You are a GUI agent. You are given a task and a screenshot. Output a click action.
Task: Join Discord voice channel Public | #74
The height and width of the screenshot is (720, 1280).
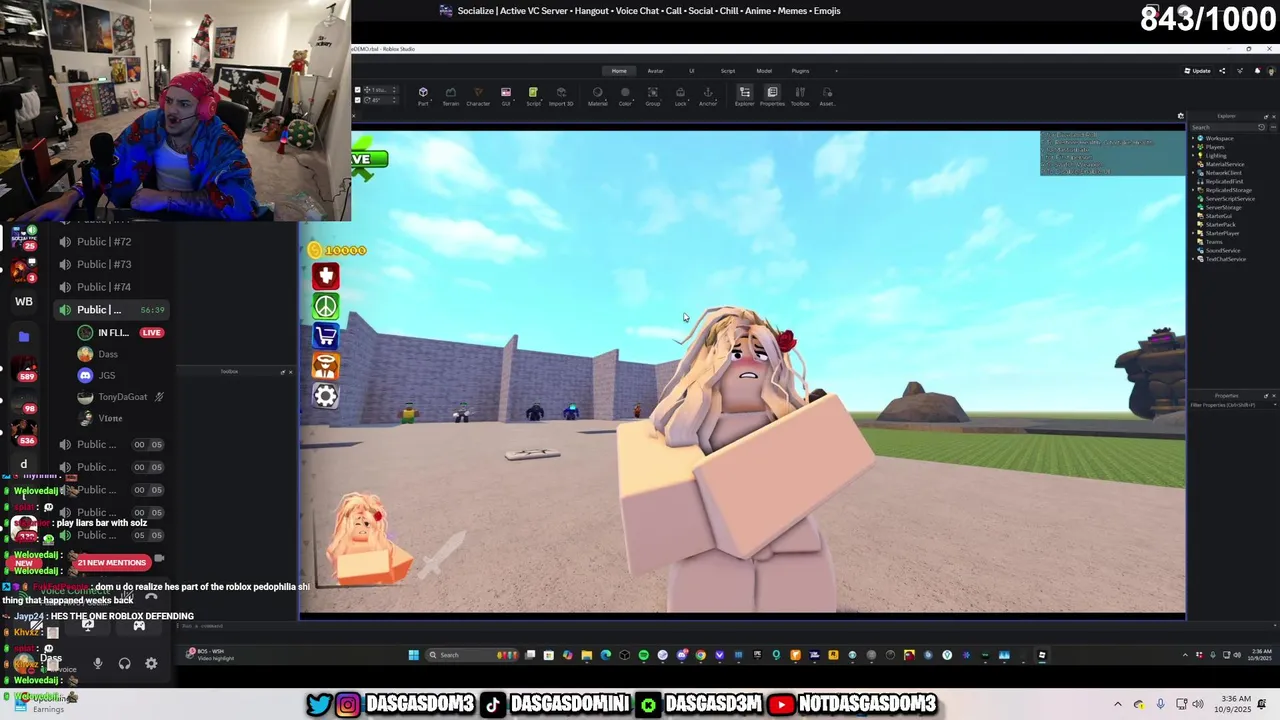(x=105, y=287)
